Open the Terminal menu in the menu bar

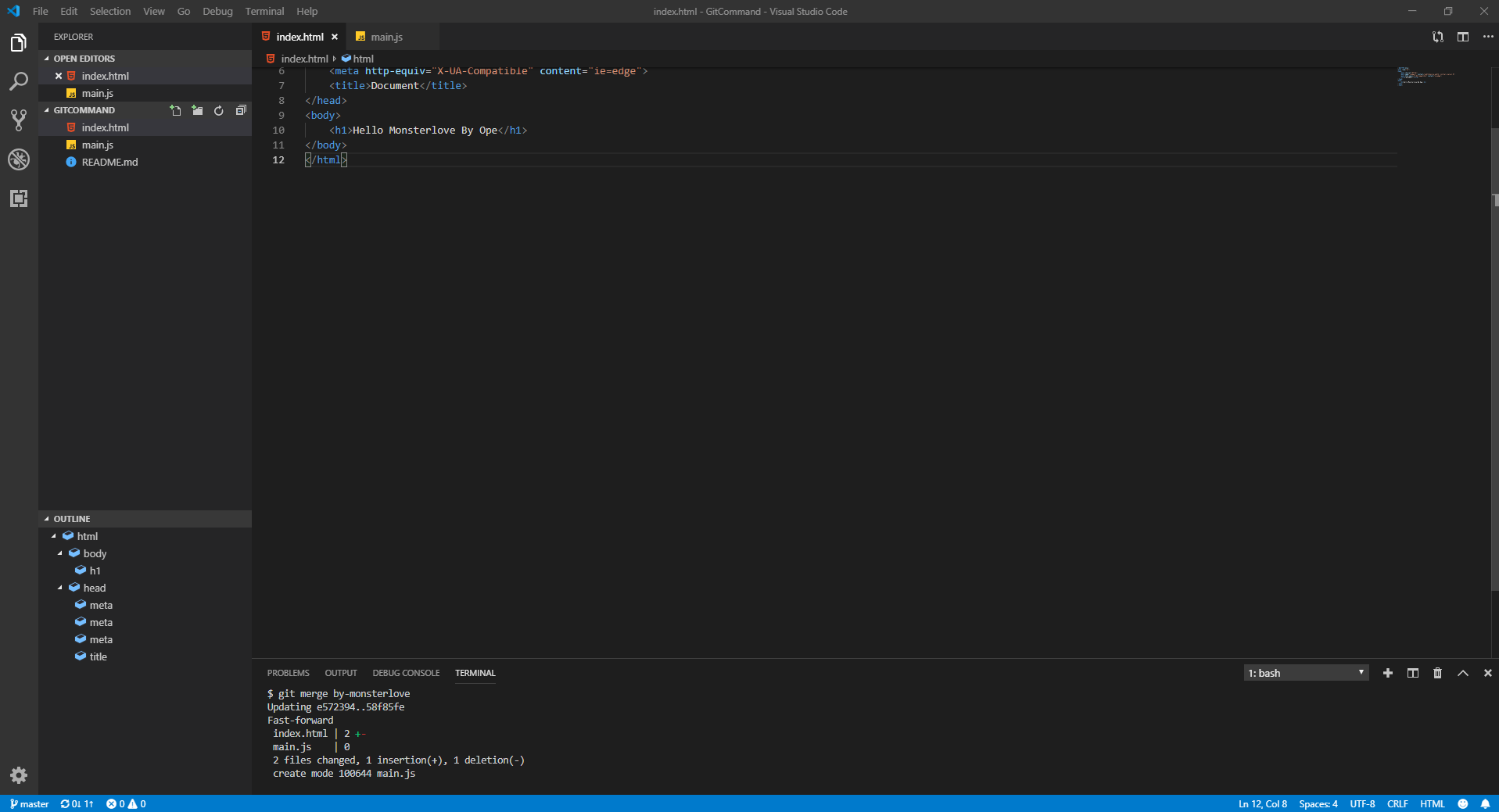(x=264, y=11)
